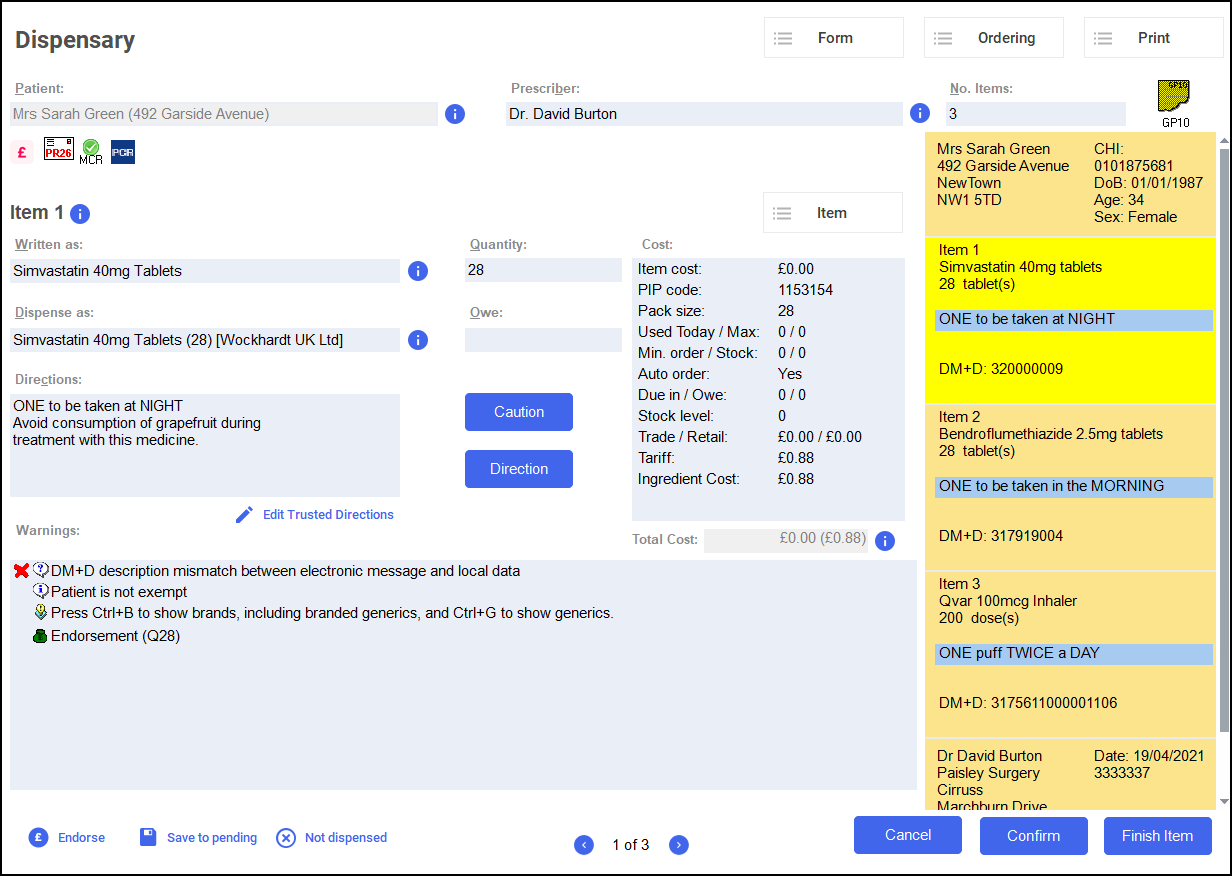Expand the Print menu
The width and height of the screenshot is (1232, 876).
1153,38
